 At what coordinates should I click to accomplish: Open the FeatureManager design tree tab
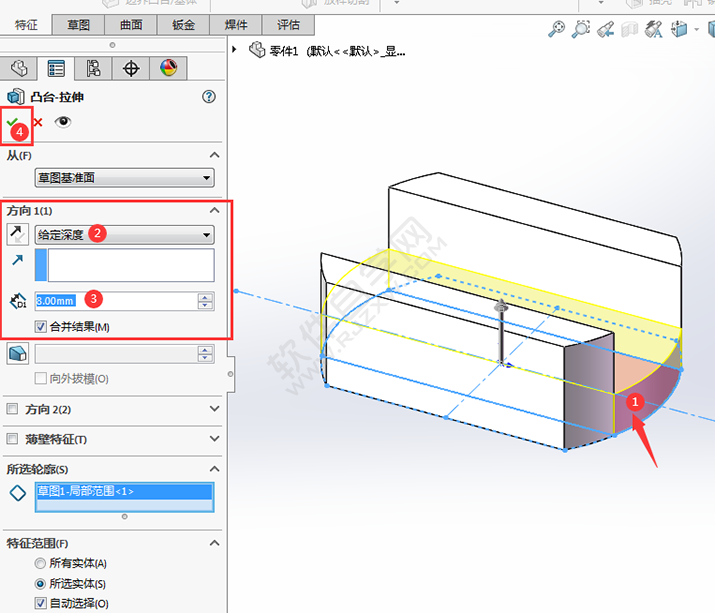[19, 68]
